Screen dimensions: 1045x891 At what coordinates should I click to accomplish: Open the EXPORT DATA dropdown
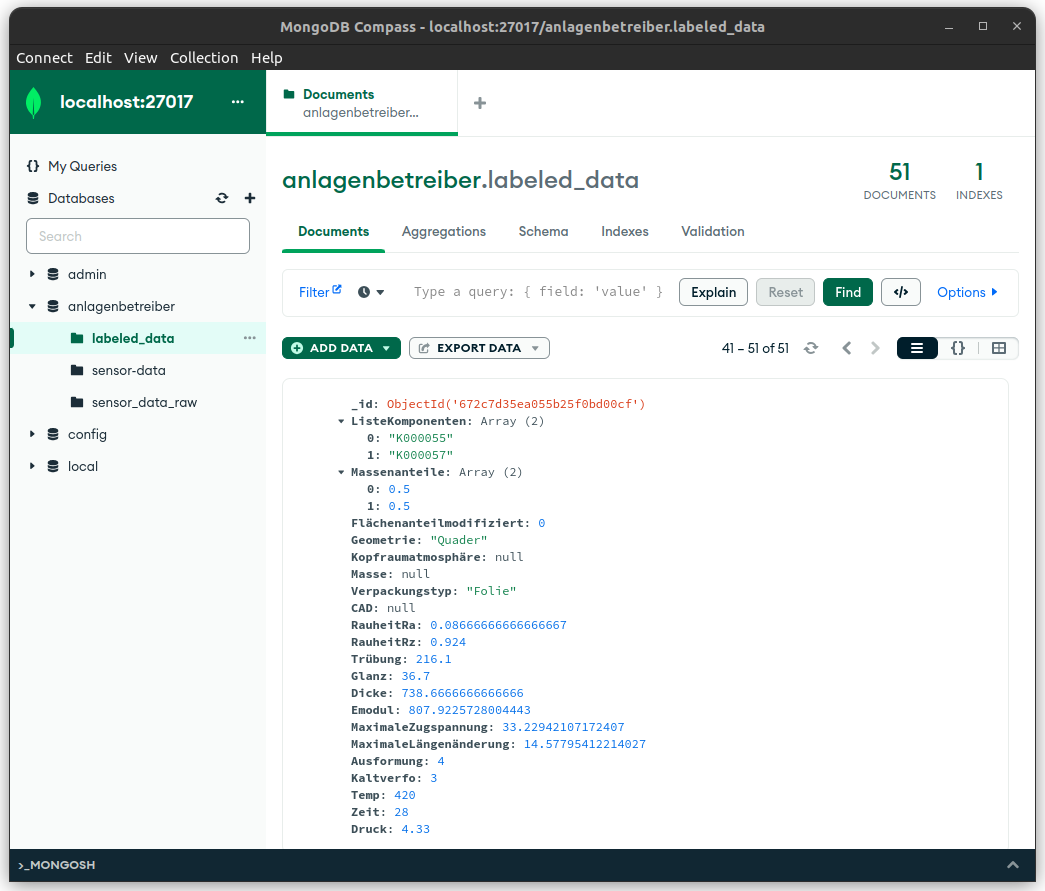(x=479, y=349)
